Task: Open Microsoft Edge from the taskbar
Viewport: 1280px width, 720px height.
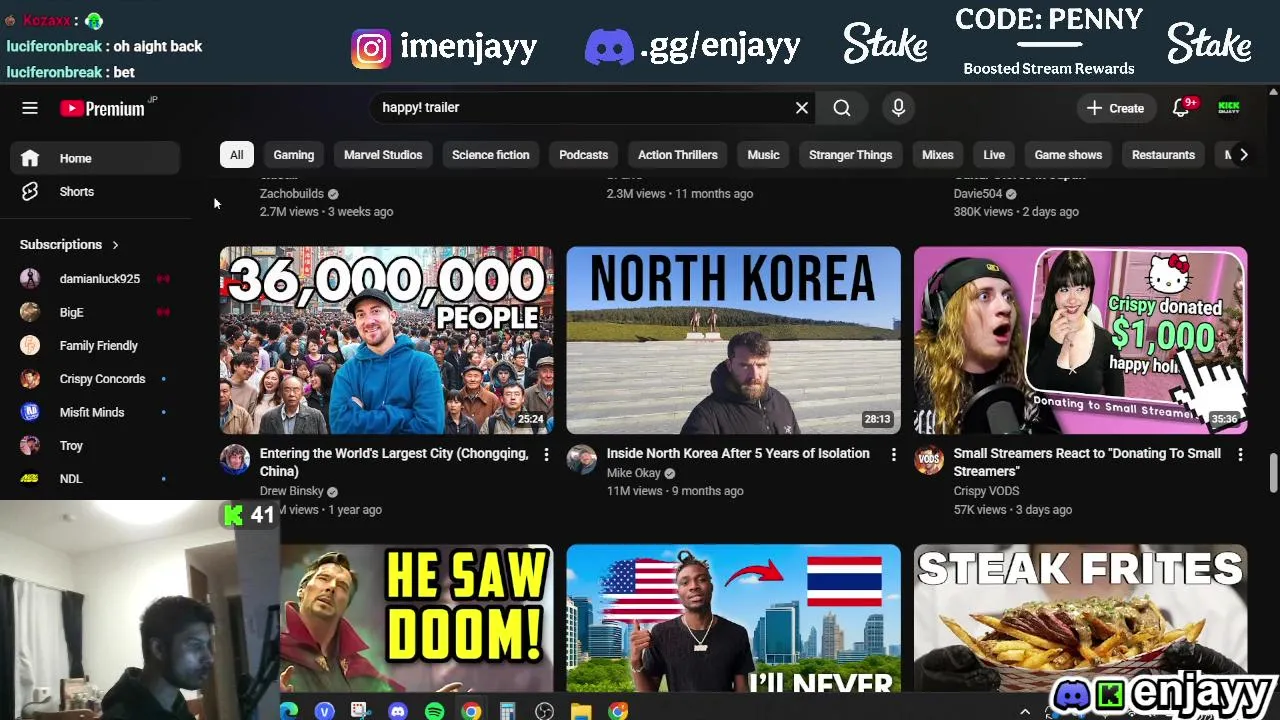Action: click(288, 711)
